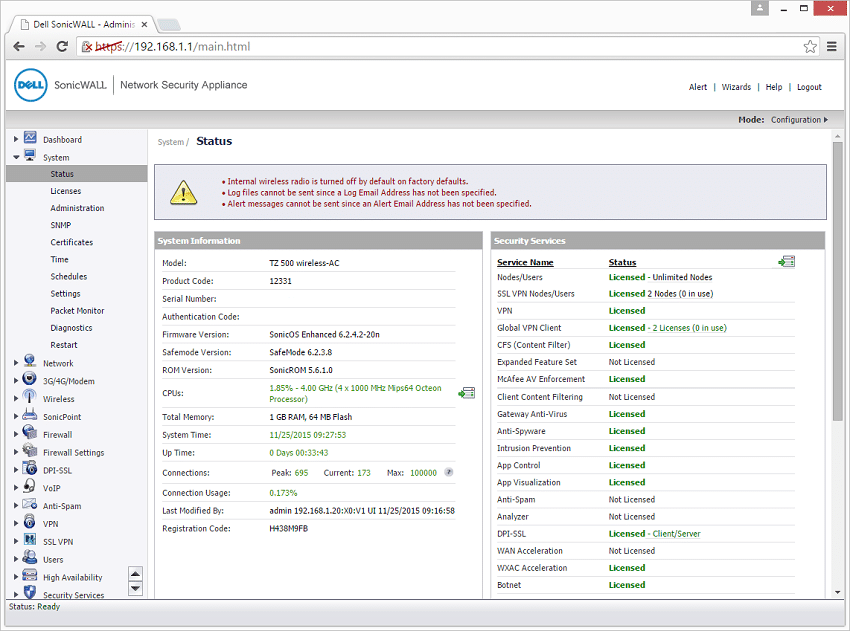Open a new browser tab
850x631 pixels.
click(169, 25)
